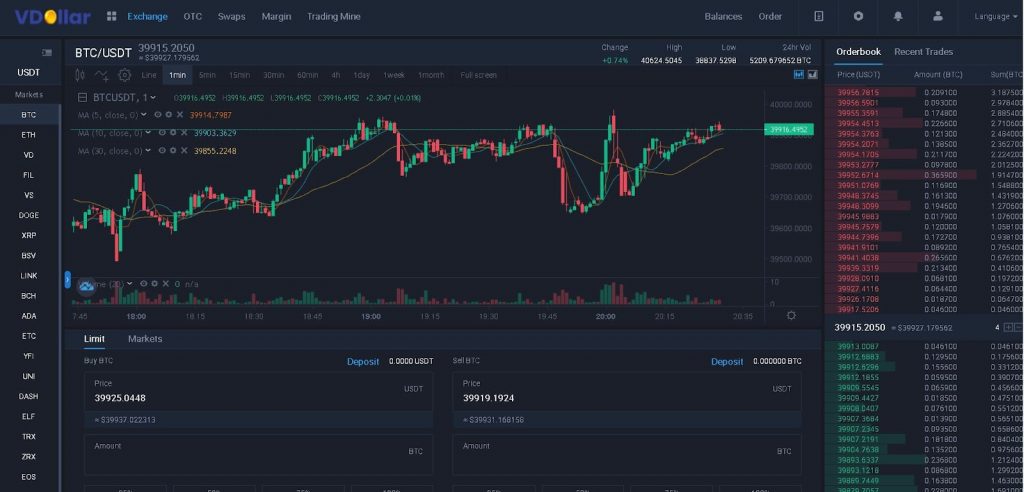Screen dimensions: 1024x492
Task: Click ask price 39956.7815 in orderbook
Action: tap(858, 93)
